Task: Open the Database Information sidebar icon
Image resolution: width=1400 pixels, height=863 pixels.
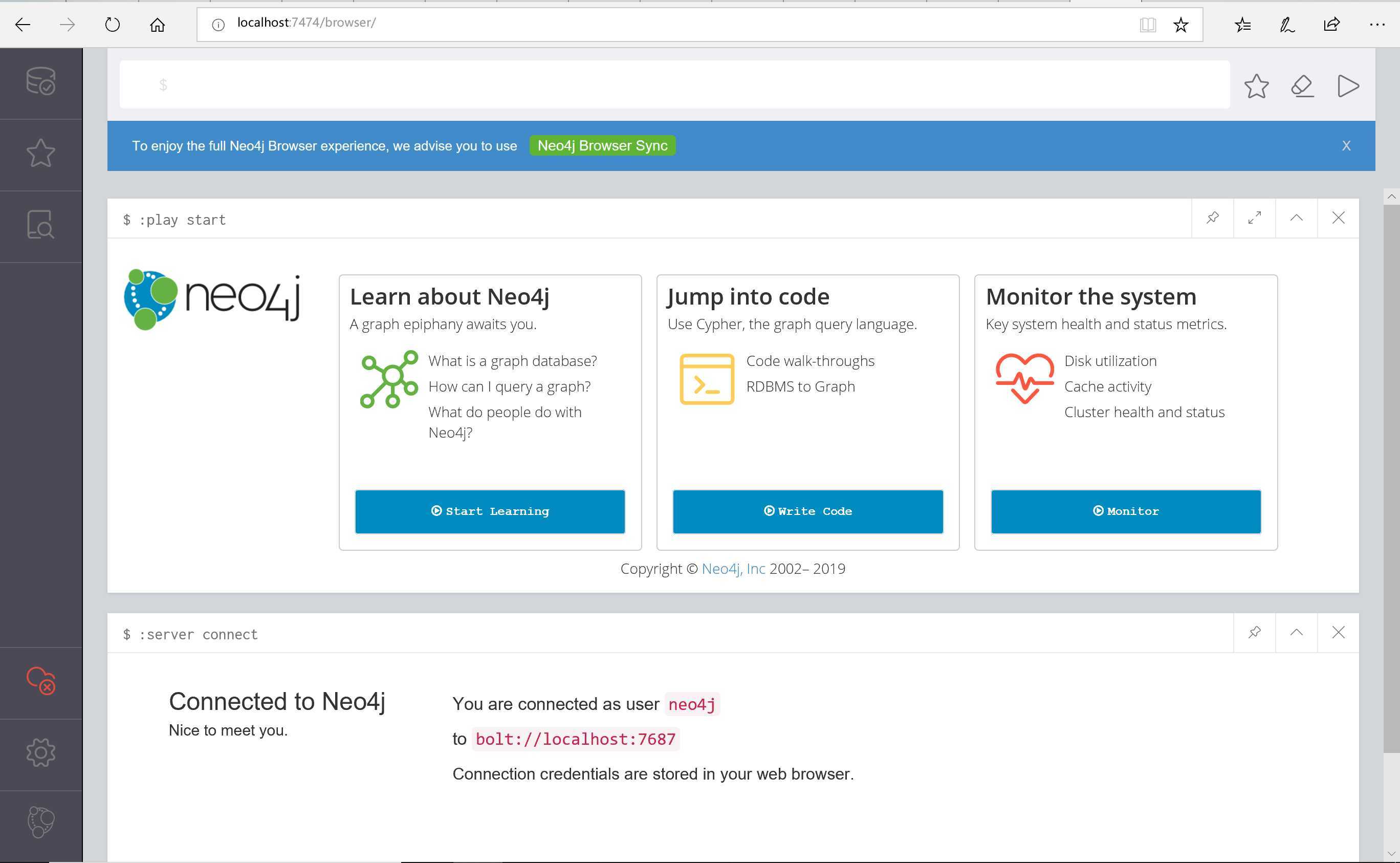Action: [x=40, y=81]
